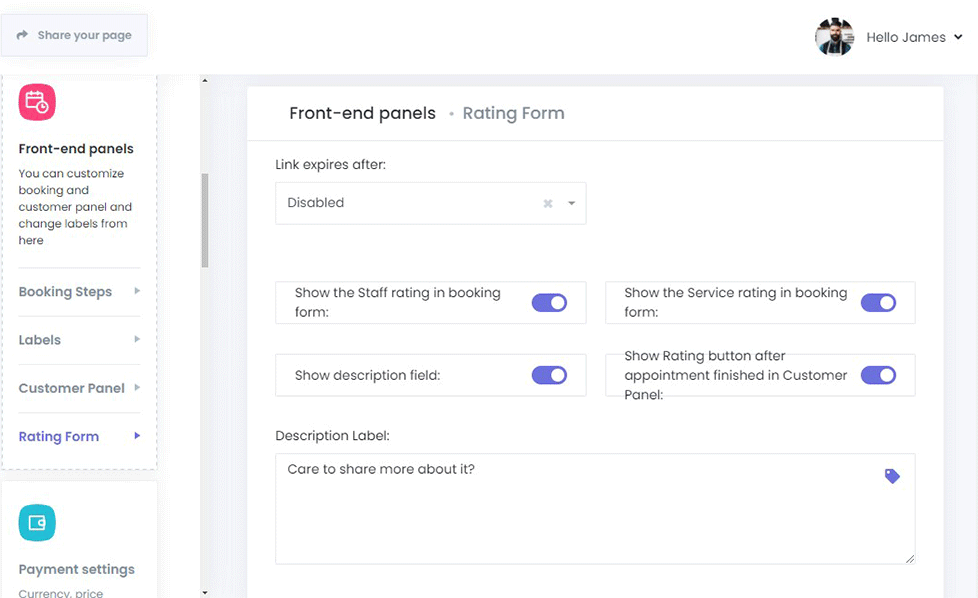Toggle Show the Service rating in booking form
The height and width of the screenshot is (598, 978).
point(878,303)
